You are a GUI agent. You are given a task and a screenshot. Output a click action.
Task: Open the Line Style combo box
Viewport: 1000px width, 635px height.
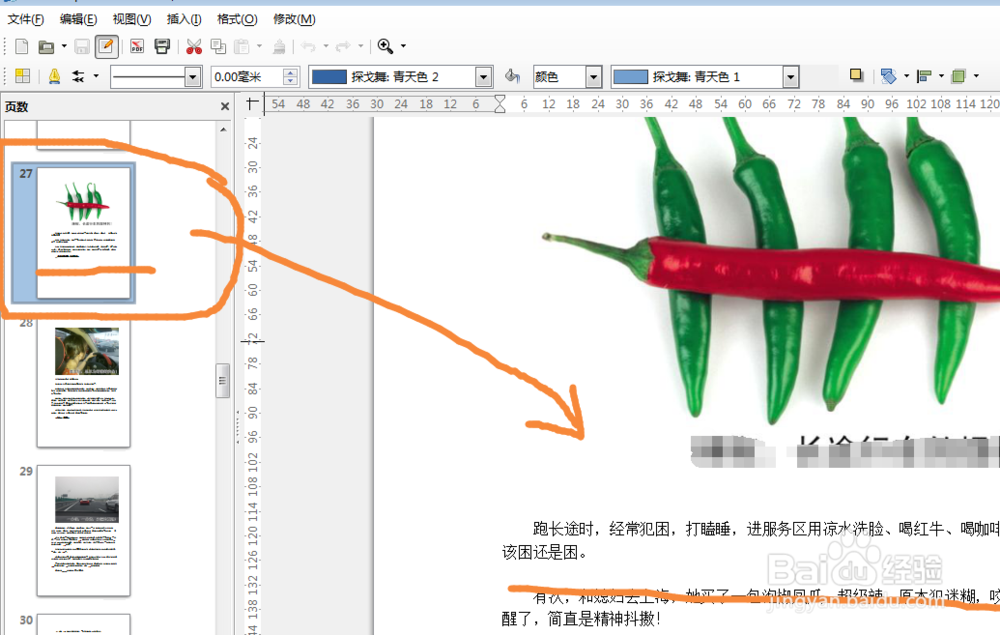pos(156,77)
